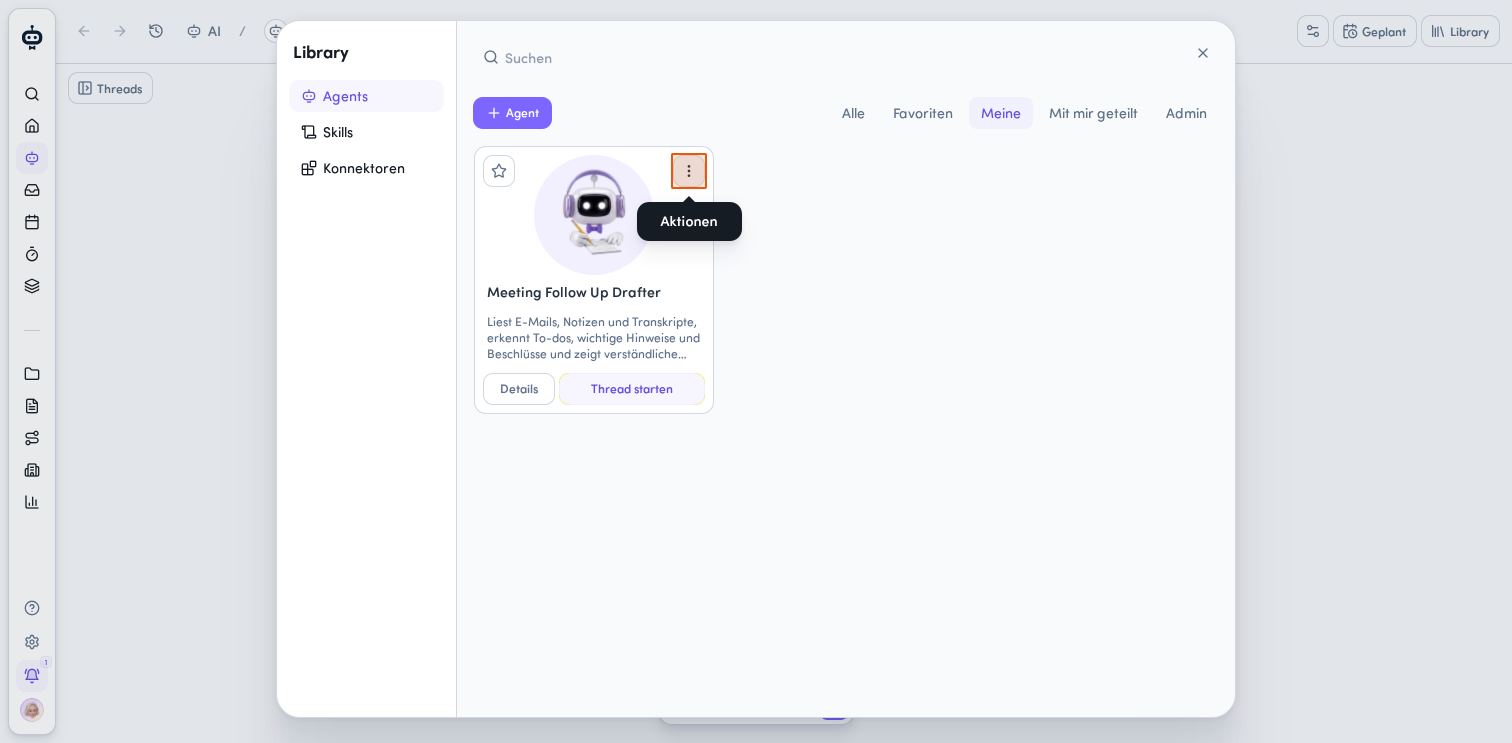Open the analytics chart icon in sidebar
This screenshot has height=743, width=1512.
pos(32,502)
